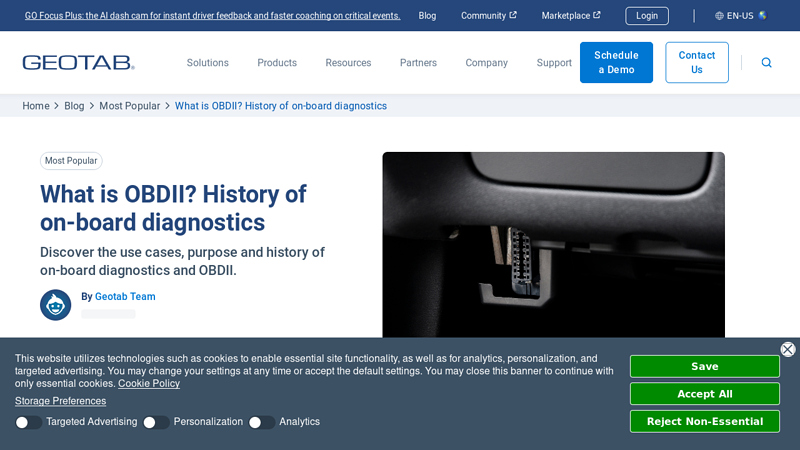Open Storage Preferences link

click(x=60, y=401)
